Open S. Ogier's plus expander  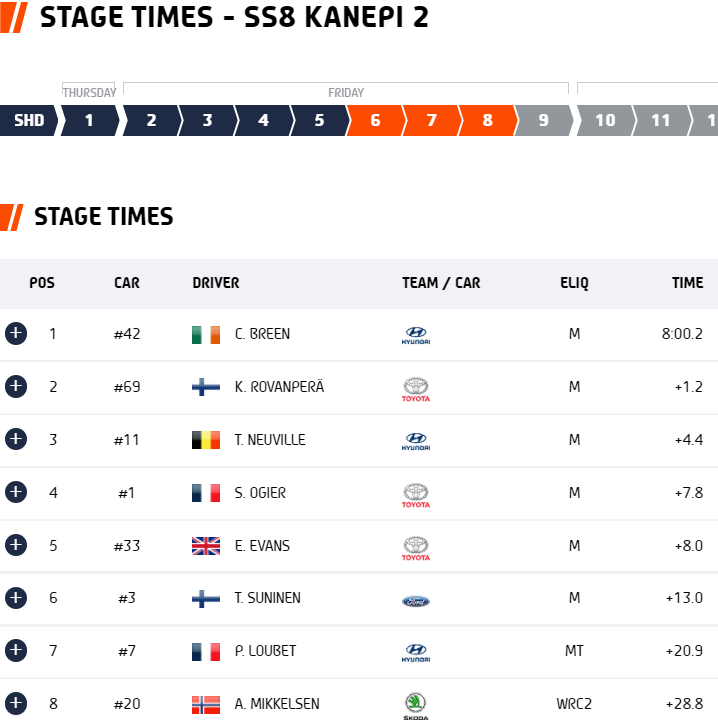[16, 492]
